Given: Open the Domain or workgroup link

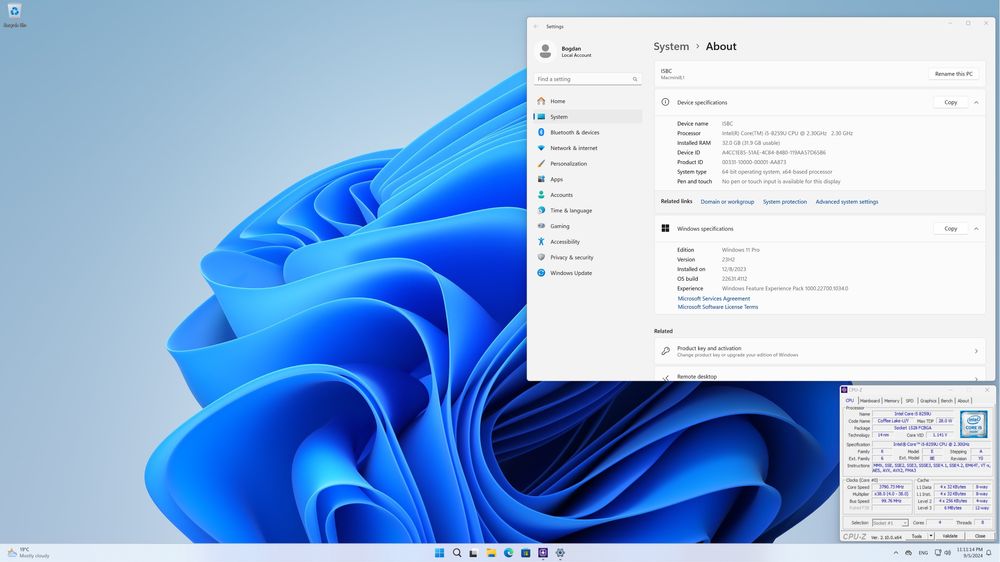Looking at the screenshot, I should tap(727, 202).
